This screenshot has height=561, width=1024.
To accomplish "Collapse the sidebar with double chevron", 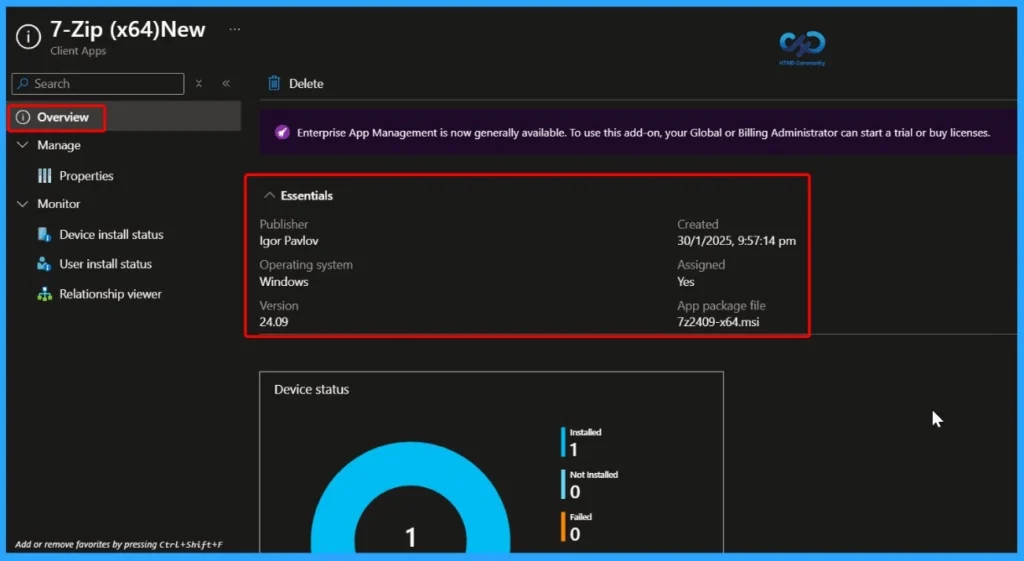I will point(226,84).
